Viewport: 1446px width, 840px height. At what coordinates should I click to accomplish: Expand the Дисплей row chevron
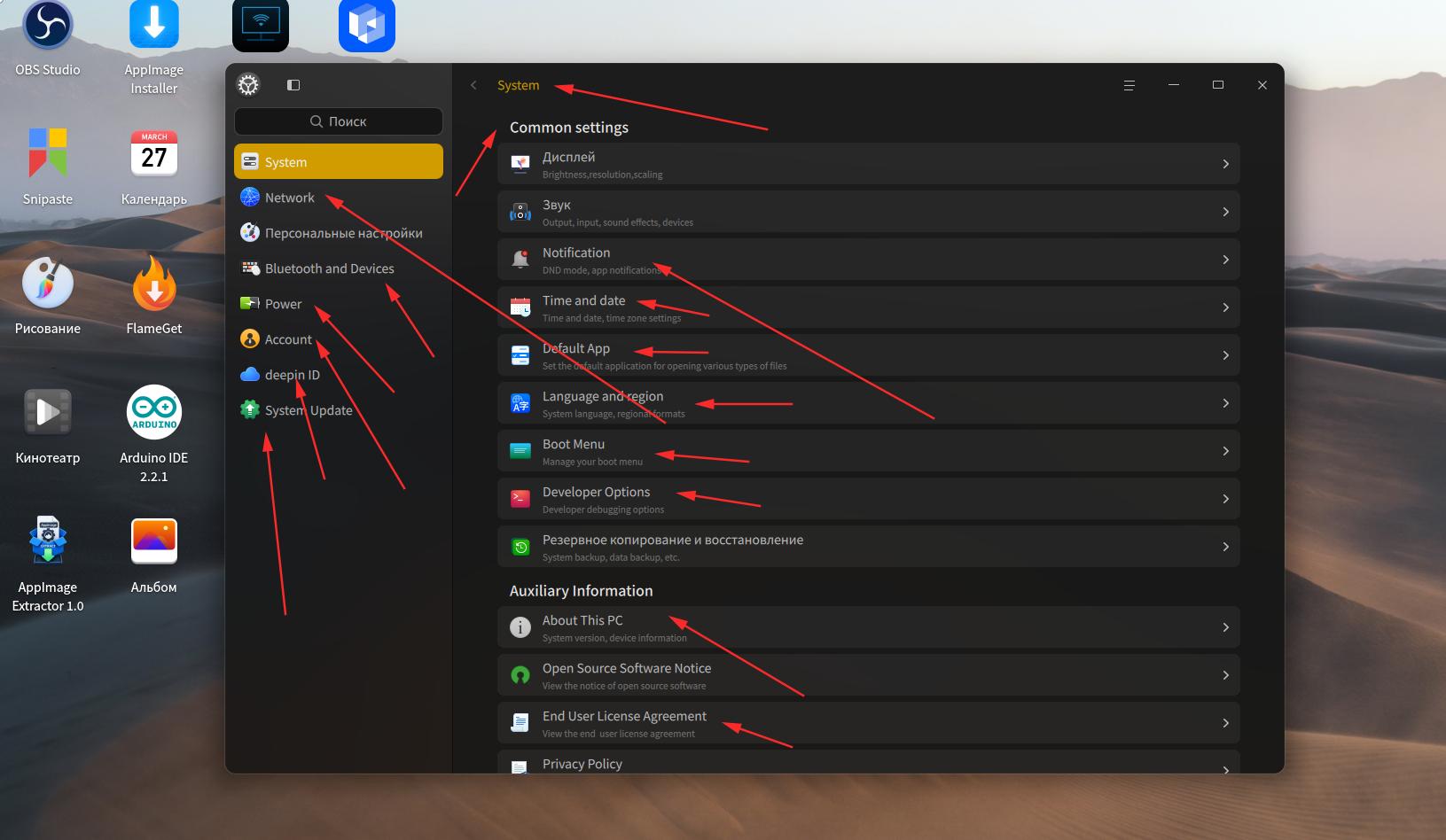coord(1225,164)
